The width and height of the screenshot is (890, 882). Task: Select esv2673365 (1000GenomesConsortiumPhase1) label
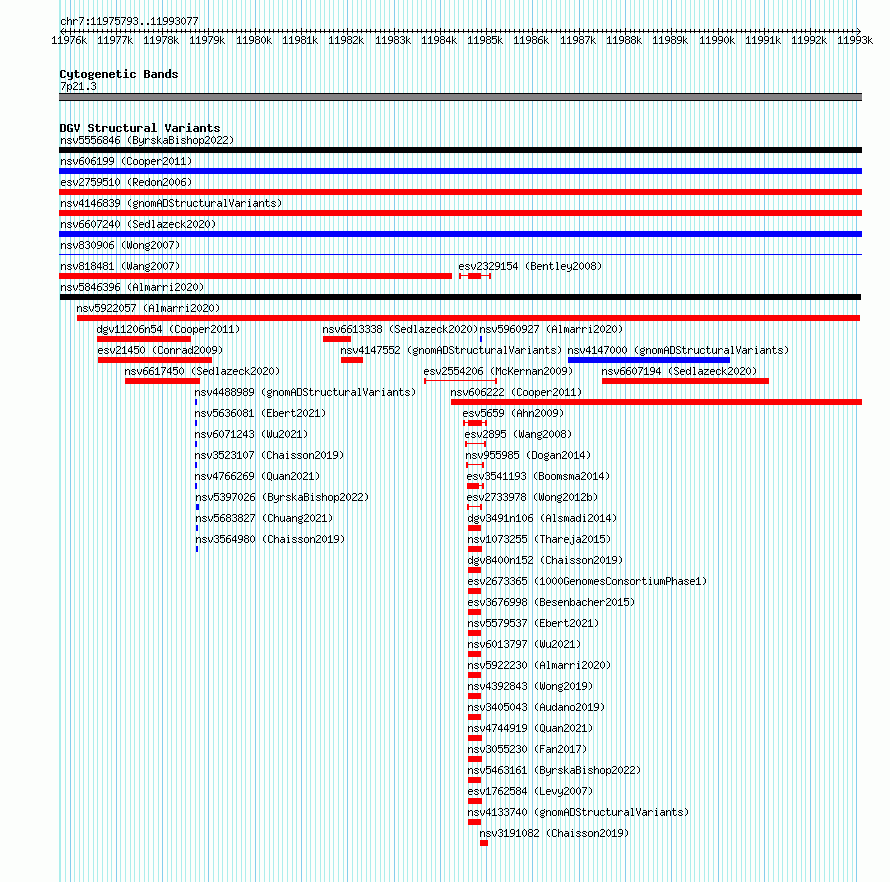[587, 581]
